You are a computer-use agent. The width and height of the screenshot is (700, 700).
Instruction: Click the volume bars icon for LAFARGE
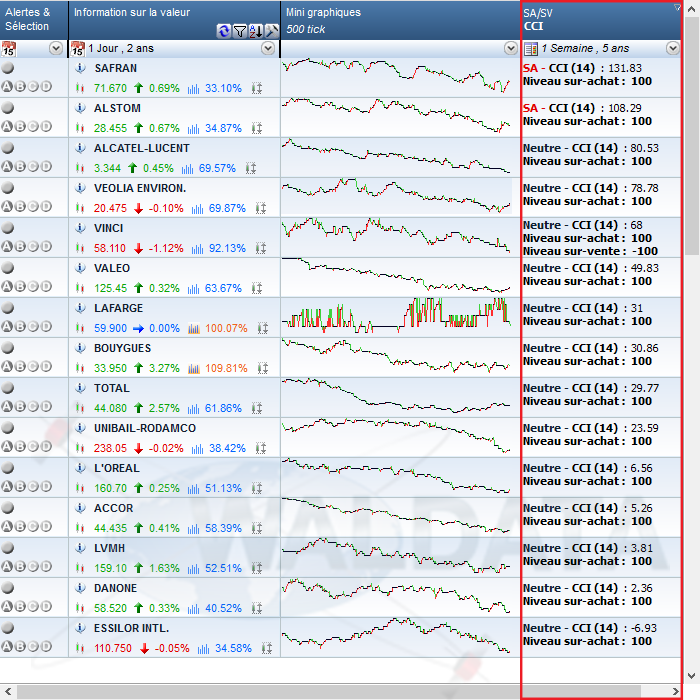click(x=194, y=329)
